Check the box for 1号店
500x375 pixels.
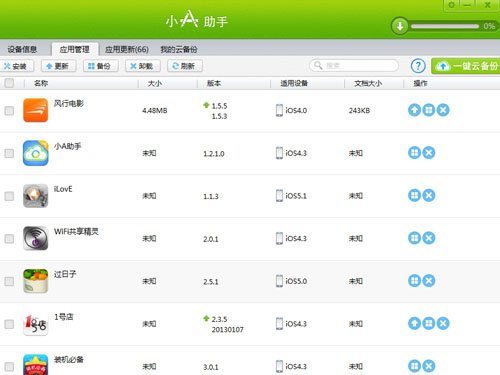(9, 324)
